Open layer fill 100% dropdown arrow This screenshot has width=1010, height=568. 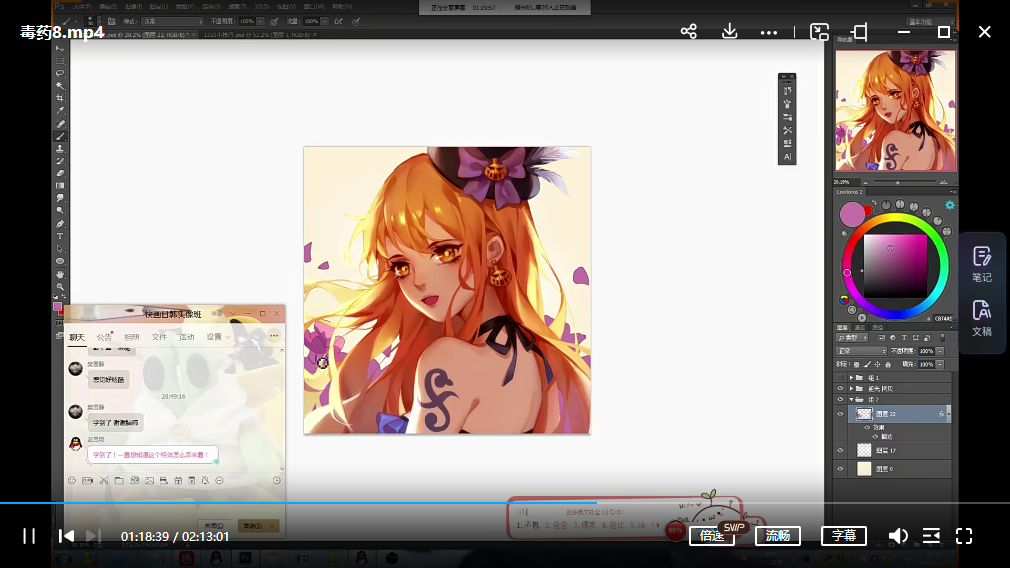940,364
